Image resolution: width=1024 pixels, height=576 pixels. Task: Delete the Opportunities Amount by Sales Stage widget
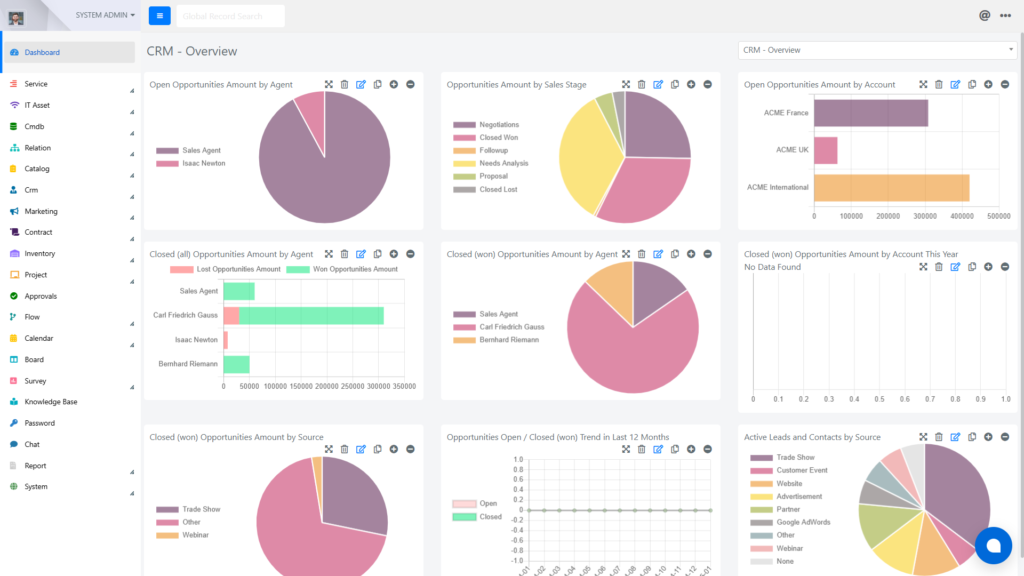642,84
